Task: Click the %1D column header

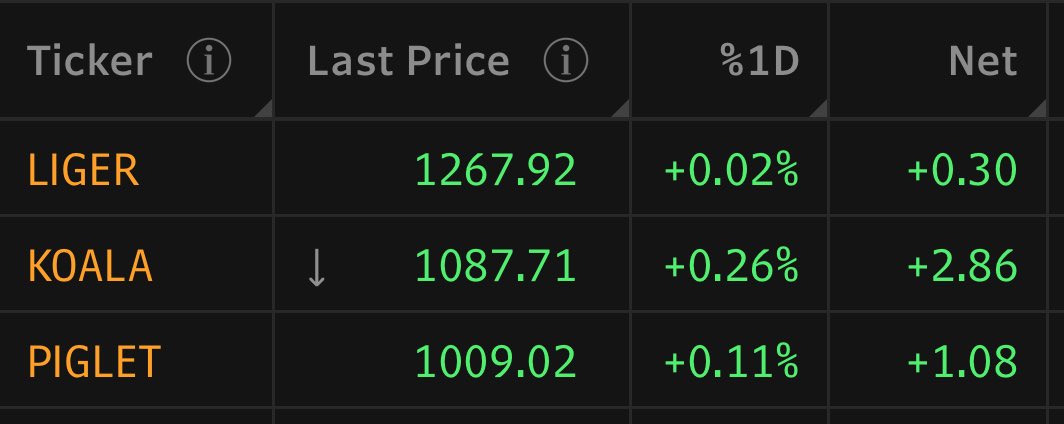Action: (x=760, y=61)
